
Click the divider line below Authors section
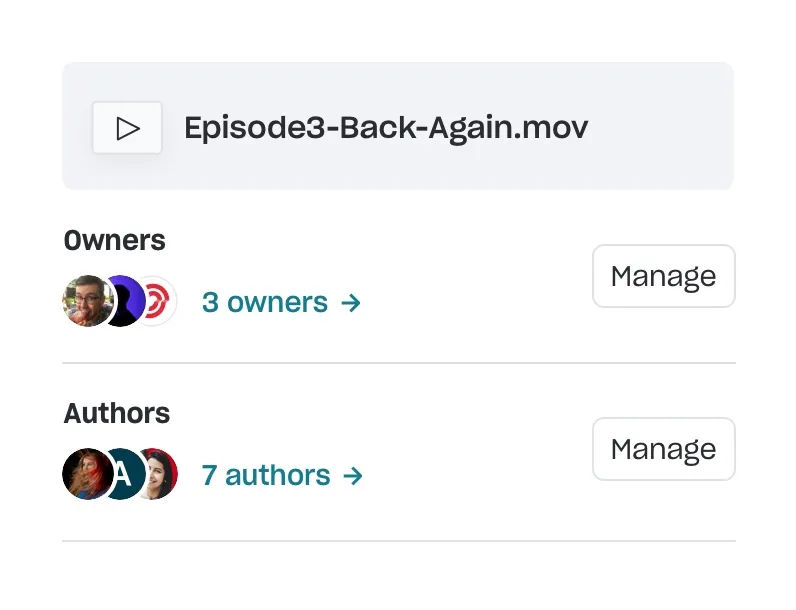point(398,541)
